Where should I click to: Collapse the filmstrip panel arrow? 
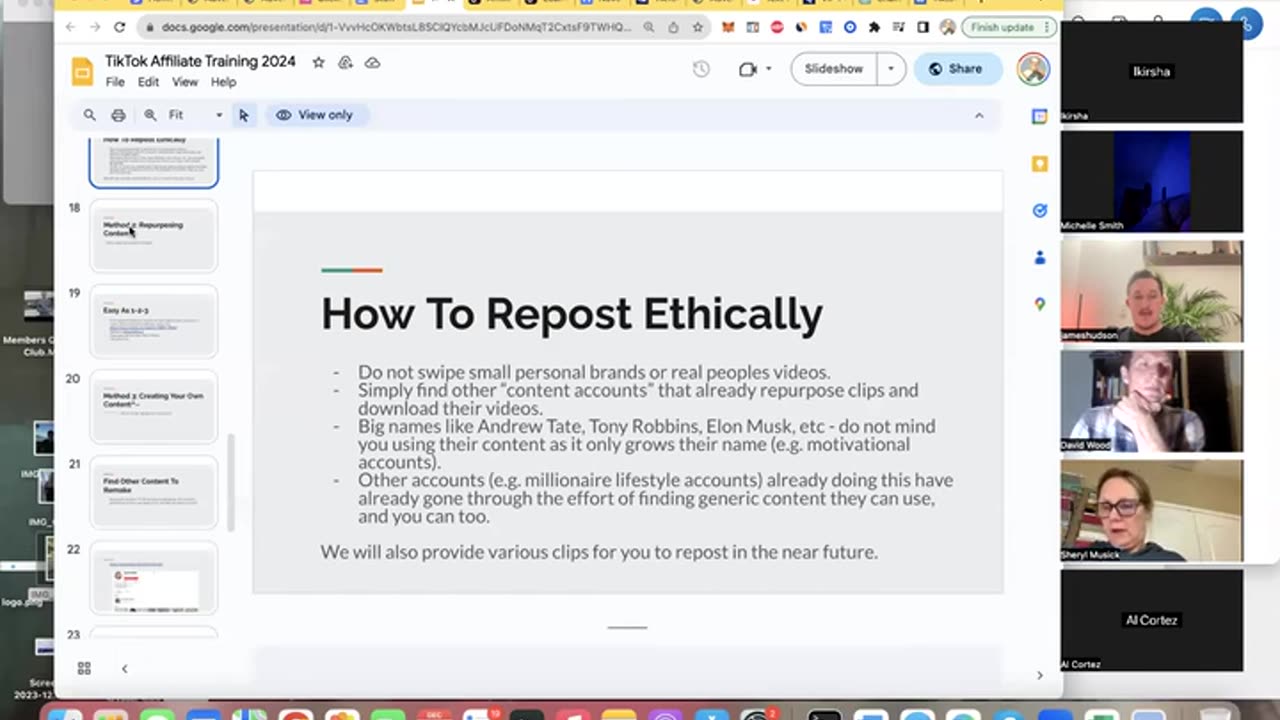pyautogui.click(x=125, y=668)
